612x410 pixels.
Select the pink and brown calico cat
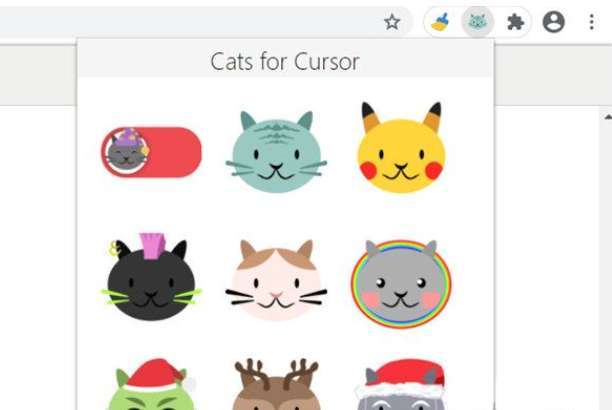tap(276, 280)
